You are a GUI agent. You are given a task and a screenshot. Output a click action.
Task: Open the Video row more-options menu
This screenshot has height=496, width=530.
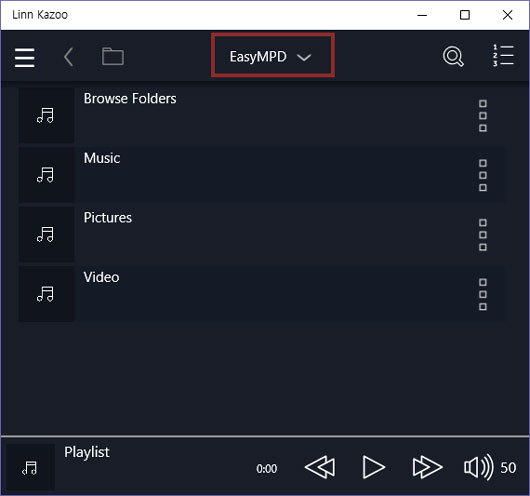pos(483,294)
